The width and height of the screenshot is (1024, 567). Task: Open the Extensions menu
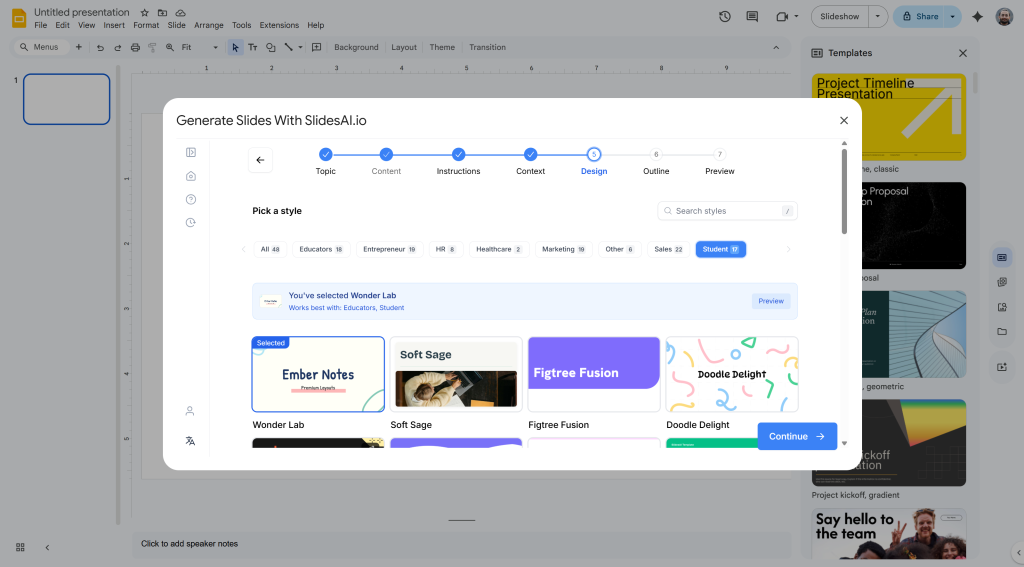coord(279,25)
